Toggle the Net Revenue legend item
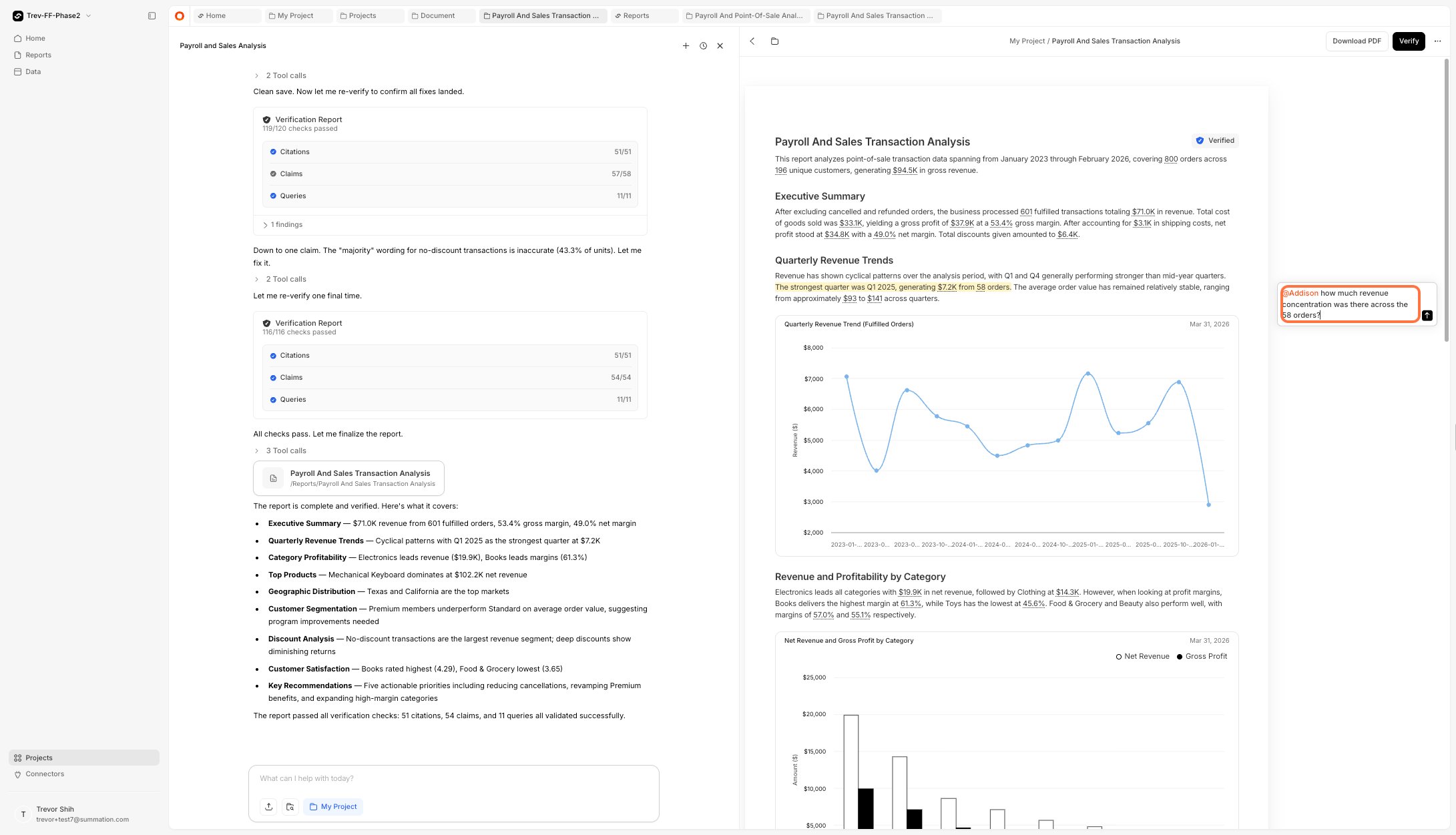This screenshot has height=835, width=1456. (1142, 656)
